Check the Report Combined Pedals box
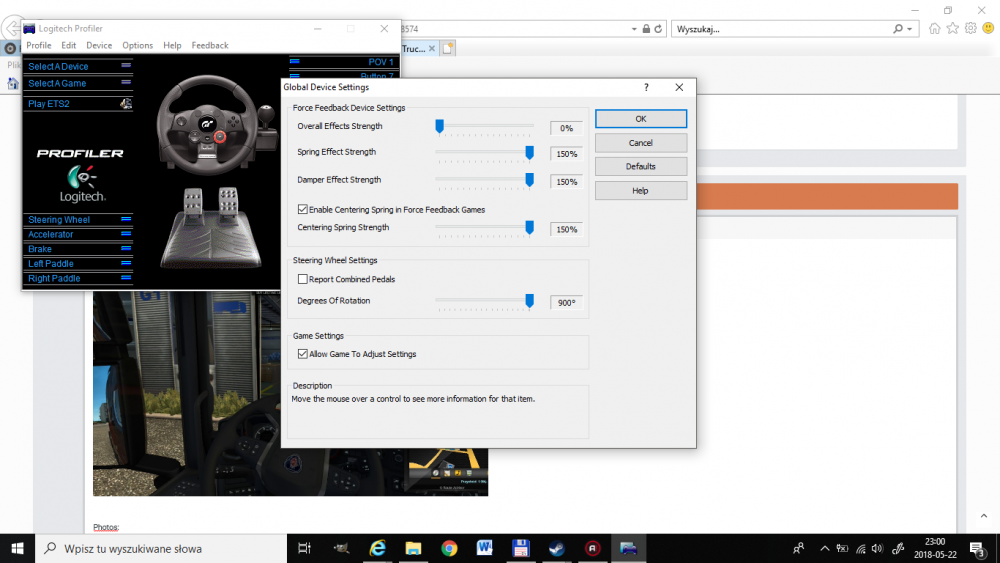Image resolution: width=1000 pixels, height=563 pixels. click(x=303, y=279)
